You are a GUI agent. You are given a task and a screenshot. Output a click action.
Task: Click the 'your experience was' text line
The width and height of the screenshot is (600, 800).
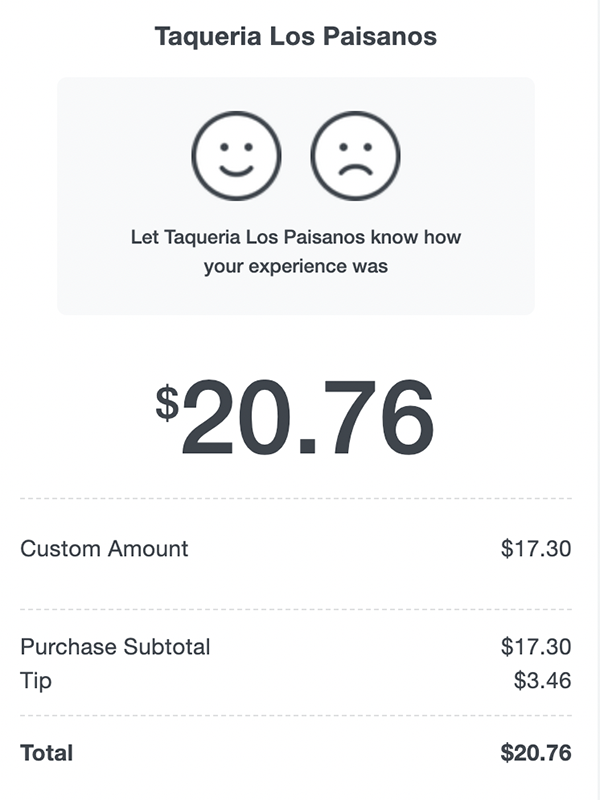(x=295, y=267)
